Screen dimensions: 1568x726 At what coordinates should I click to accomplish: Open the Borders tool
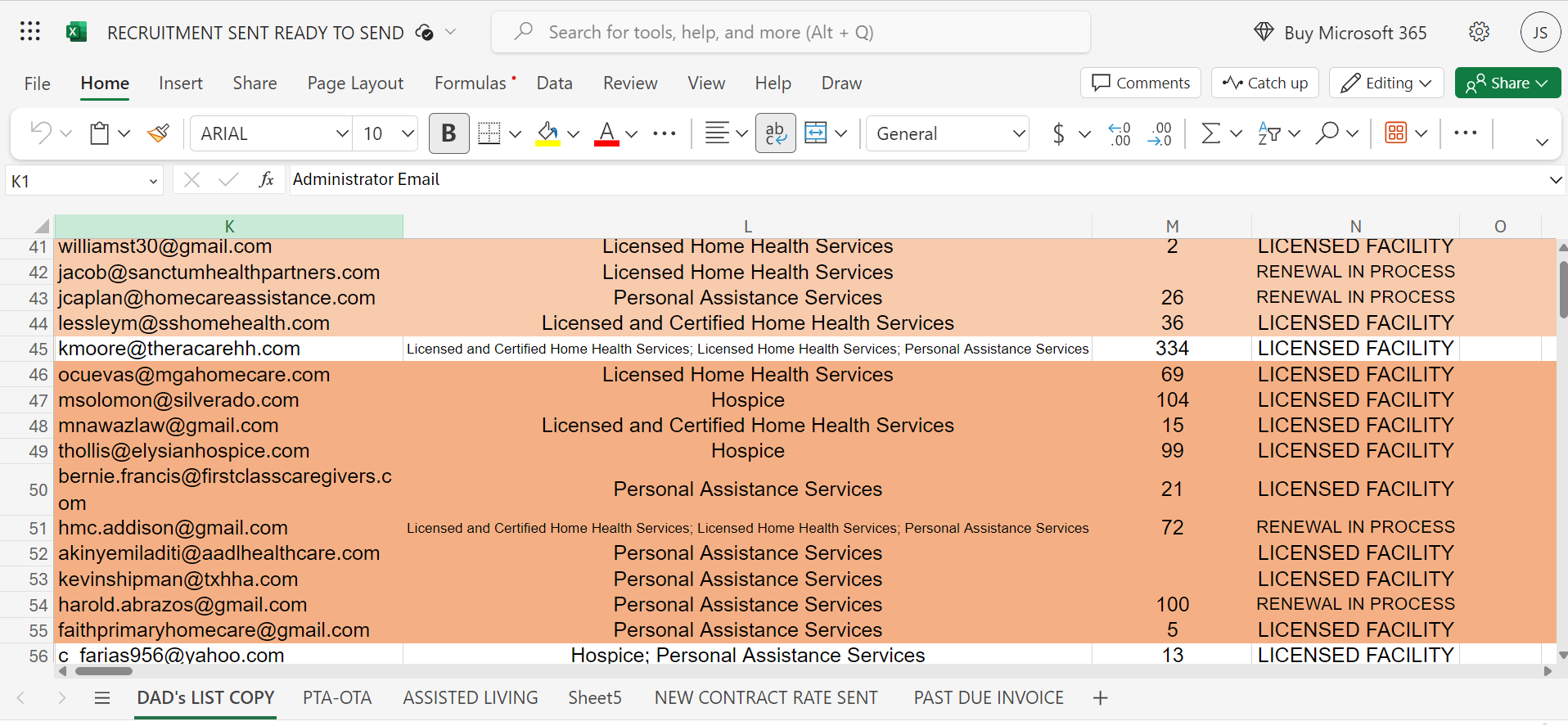tap(489, 133)
